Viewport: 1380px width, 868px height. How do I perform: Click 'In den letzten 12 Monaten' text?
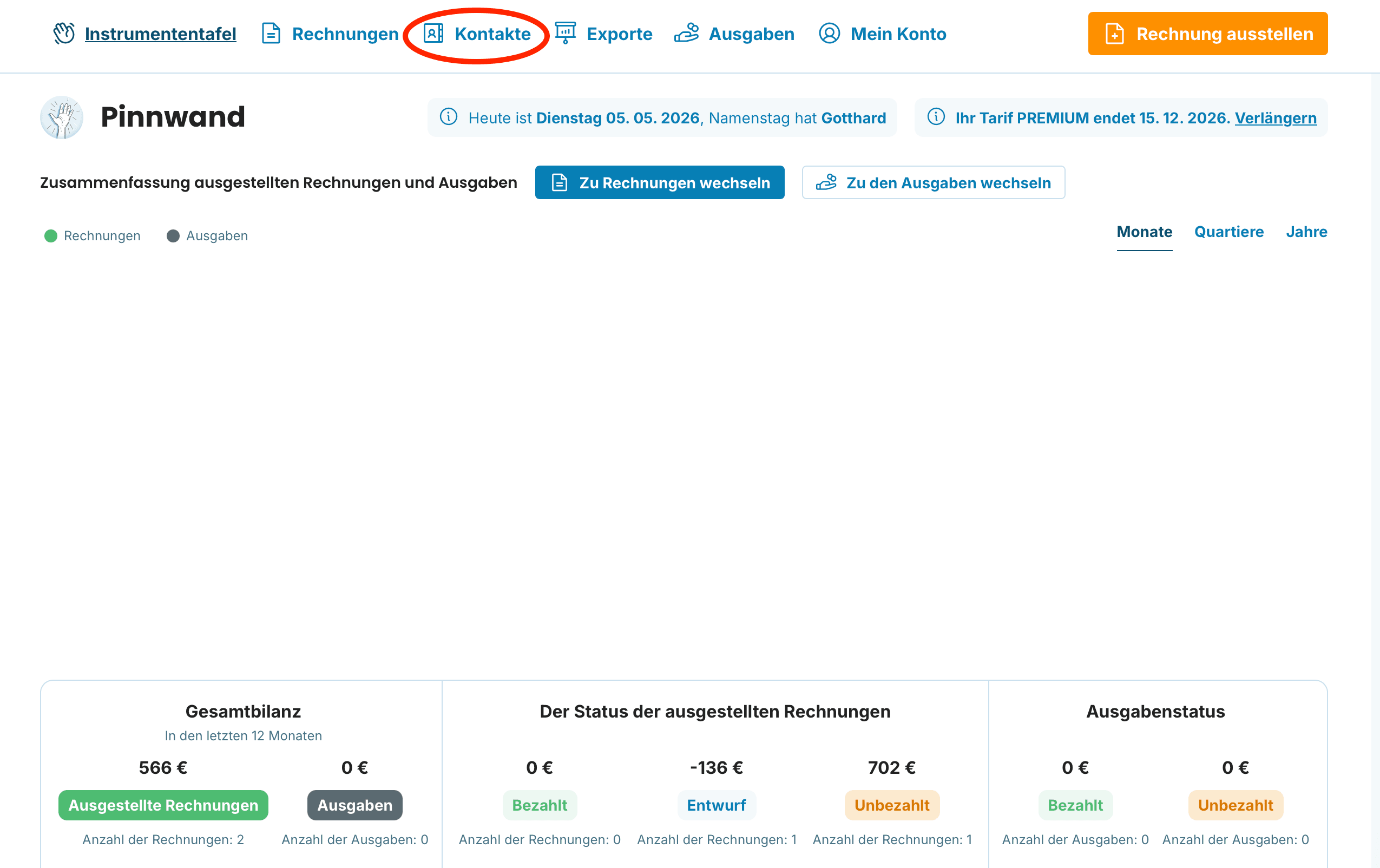(x=243, y=735)
